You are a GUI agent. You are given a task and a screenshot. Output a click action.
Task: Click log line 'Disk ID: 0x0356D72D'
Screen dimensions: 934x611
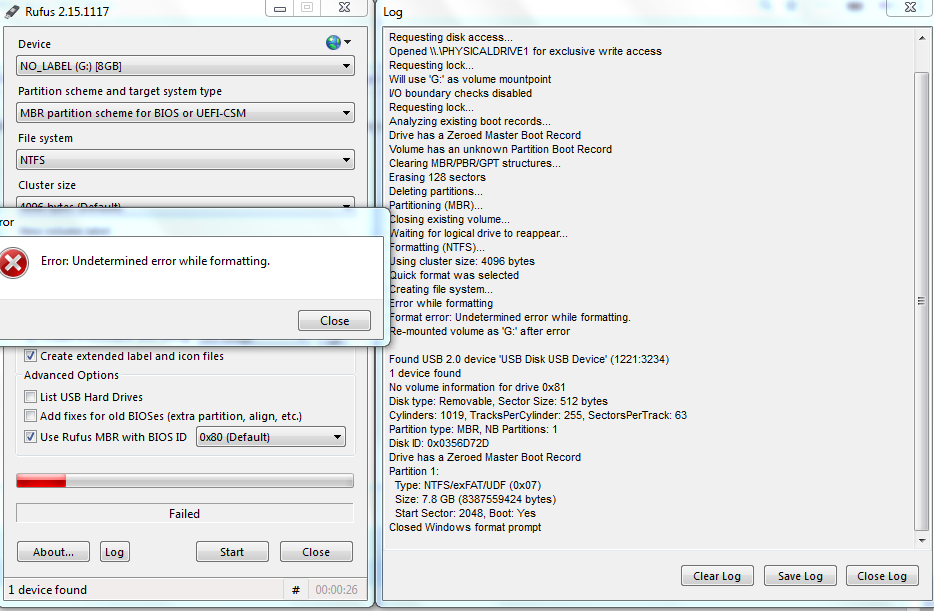coord(439,443)
